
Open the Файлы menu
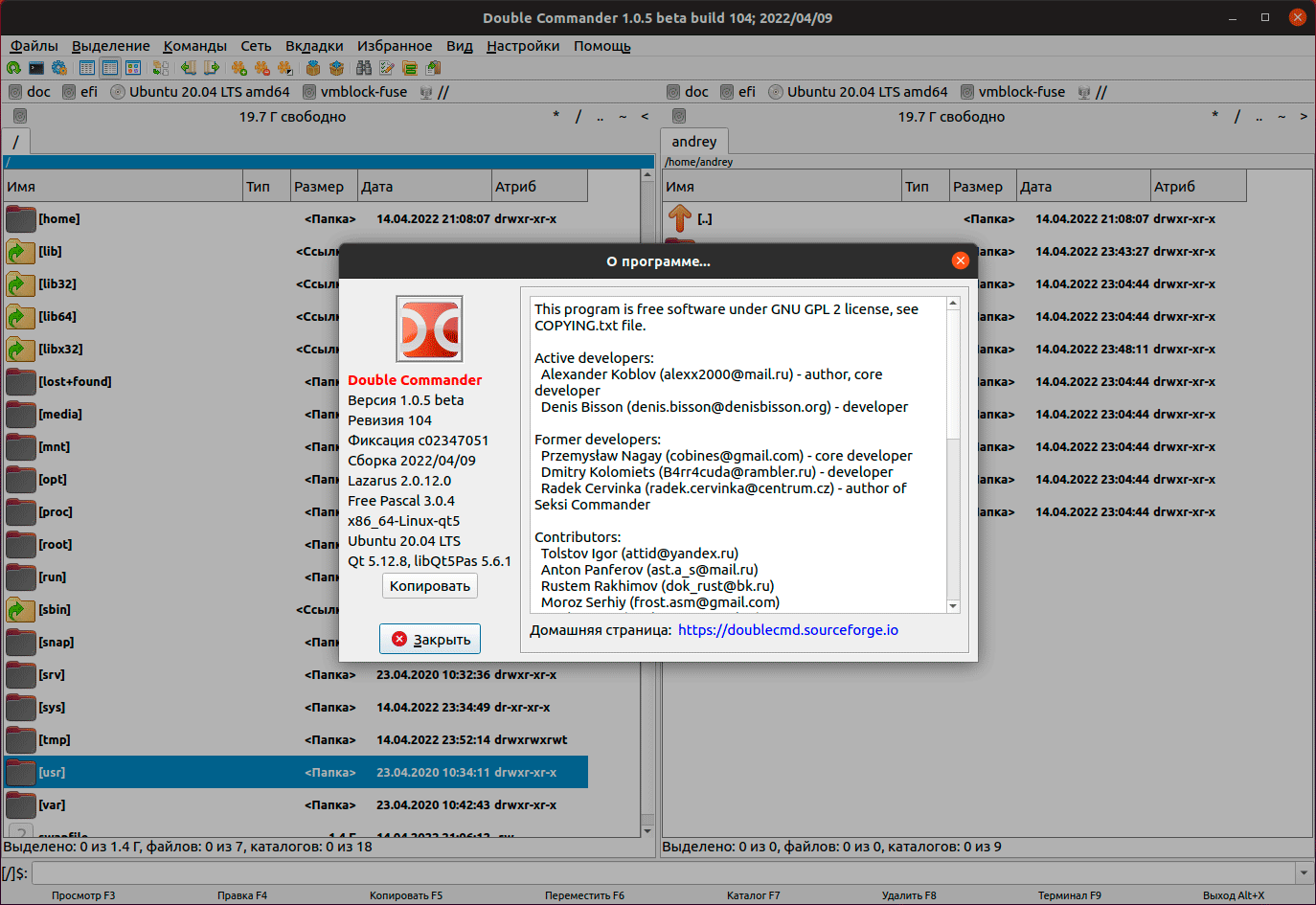34,46
